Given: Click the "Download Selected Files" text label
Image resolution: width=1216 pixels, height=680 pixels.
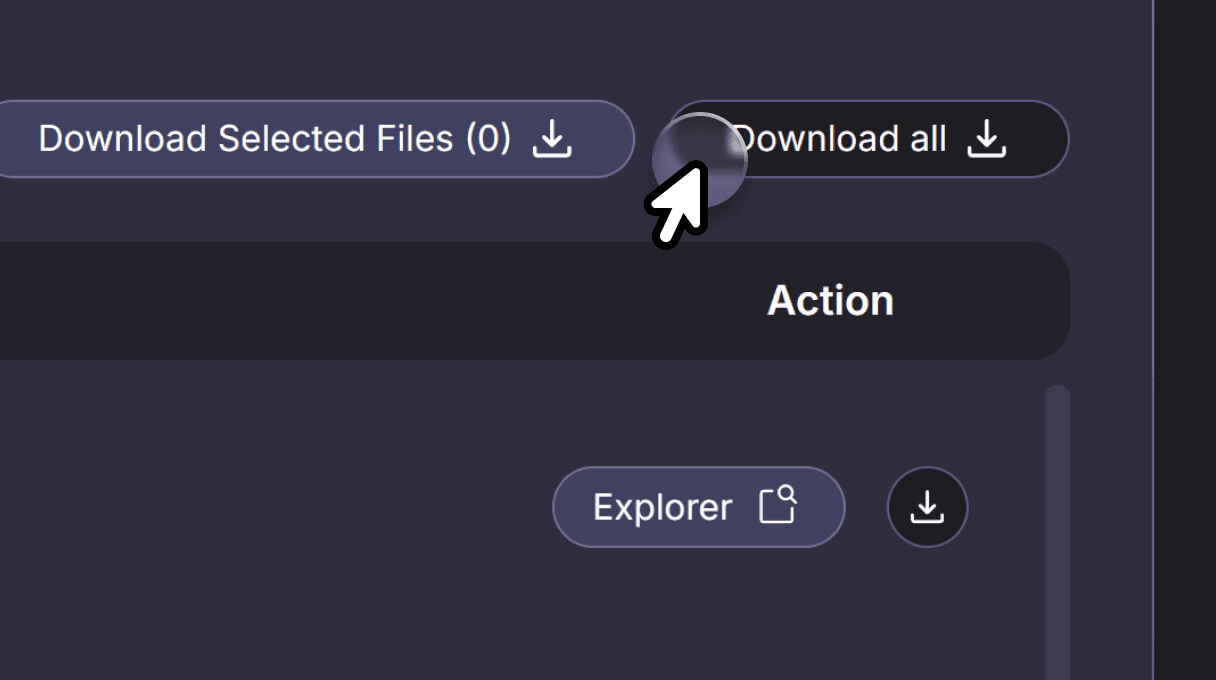Looking at the screenshot, I should [x=246, y=139].
